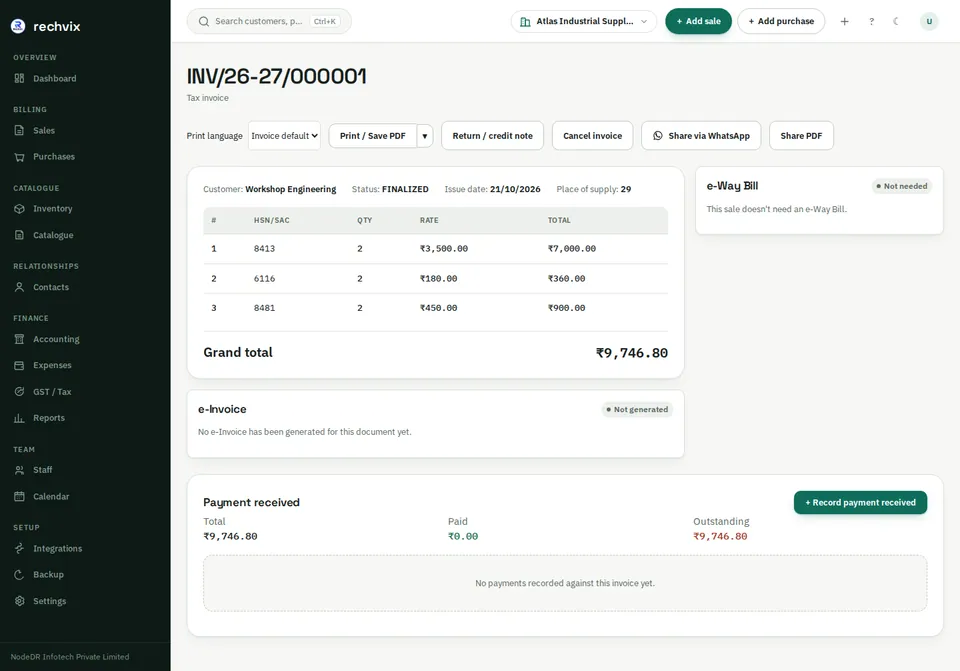Click HSN code 8413
Viewport: 960px width, 671px height.
point(264,249)
